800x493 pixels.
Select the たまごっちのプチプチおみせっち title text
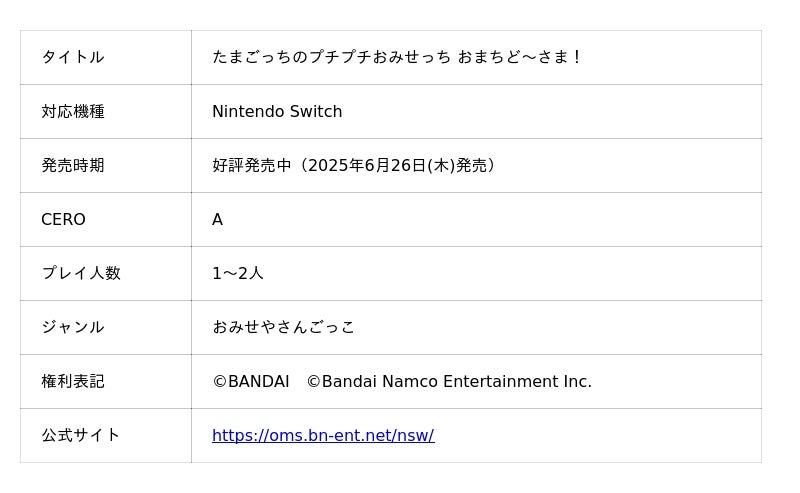[x=331, y=58]
